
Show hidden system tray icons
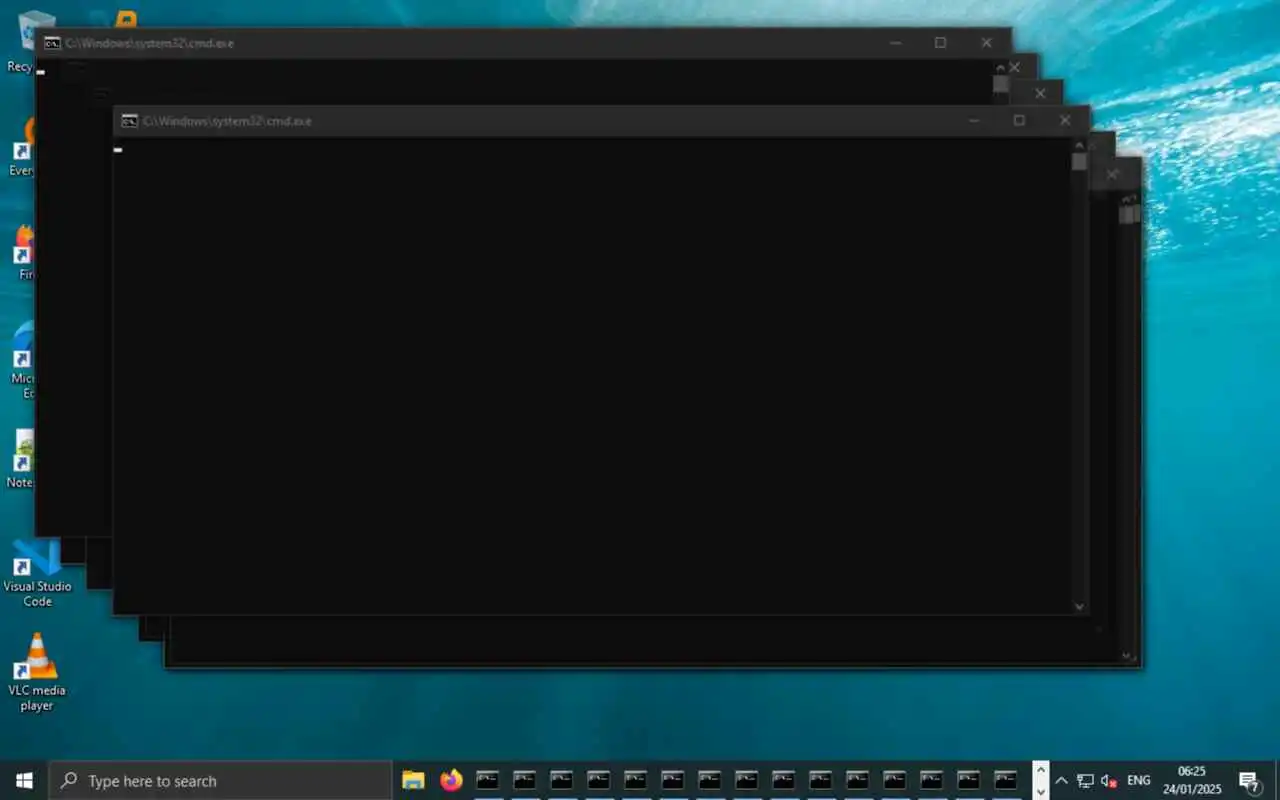pyautogui.click(x=1062, y=781)
